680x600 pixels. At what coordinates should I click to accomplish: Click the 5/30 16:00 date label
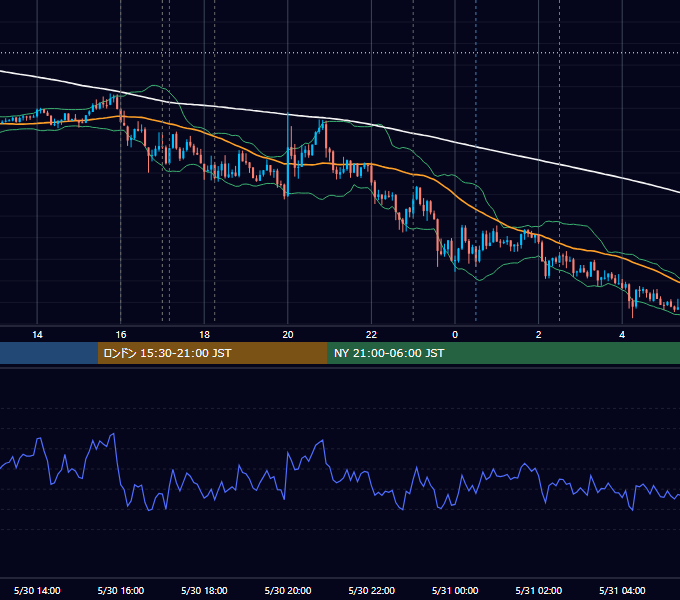tap(121, 590)
